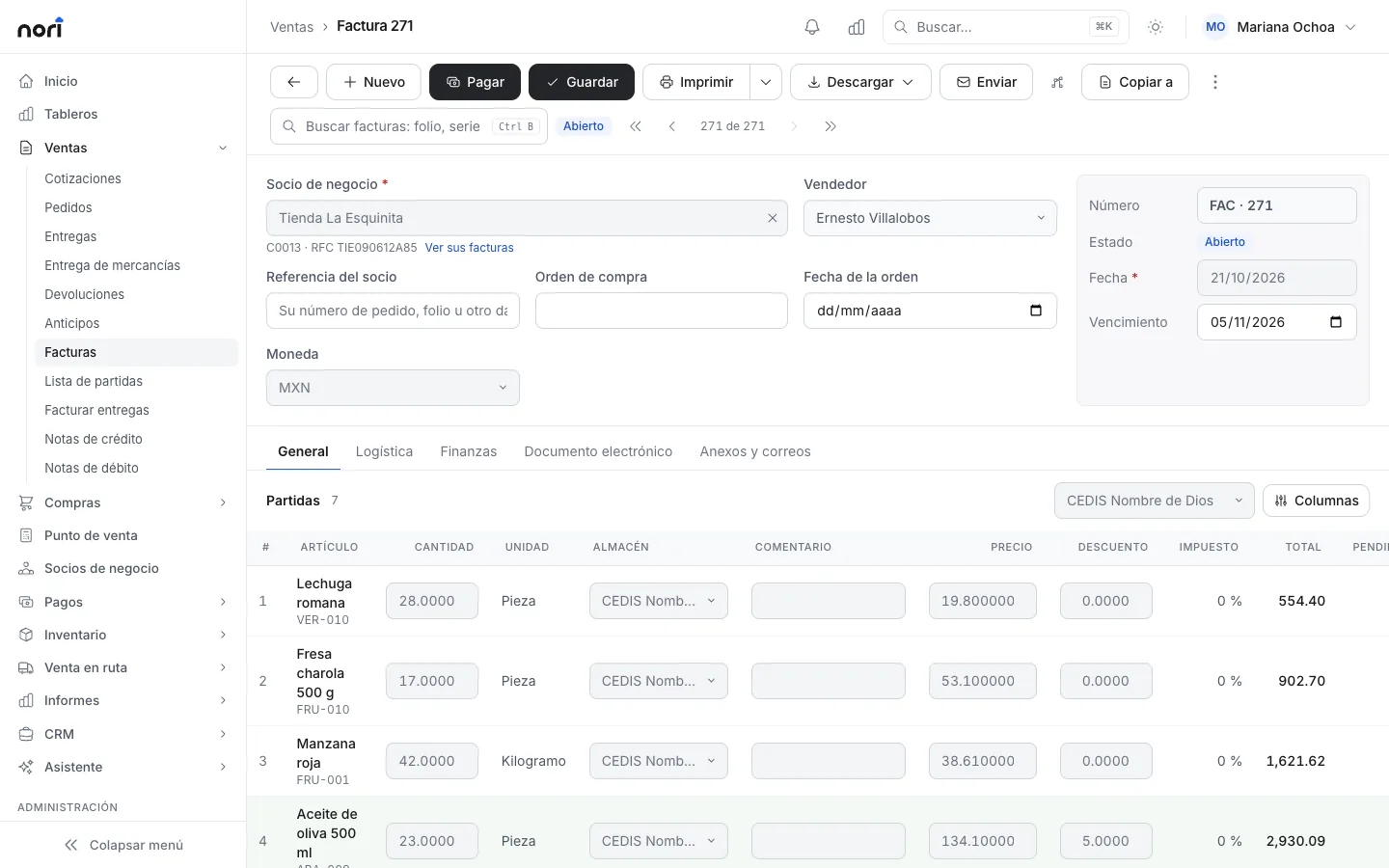Open Inicio in the sidebar
Screen dimensions: 1389x868
coord(123,81)
